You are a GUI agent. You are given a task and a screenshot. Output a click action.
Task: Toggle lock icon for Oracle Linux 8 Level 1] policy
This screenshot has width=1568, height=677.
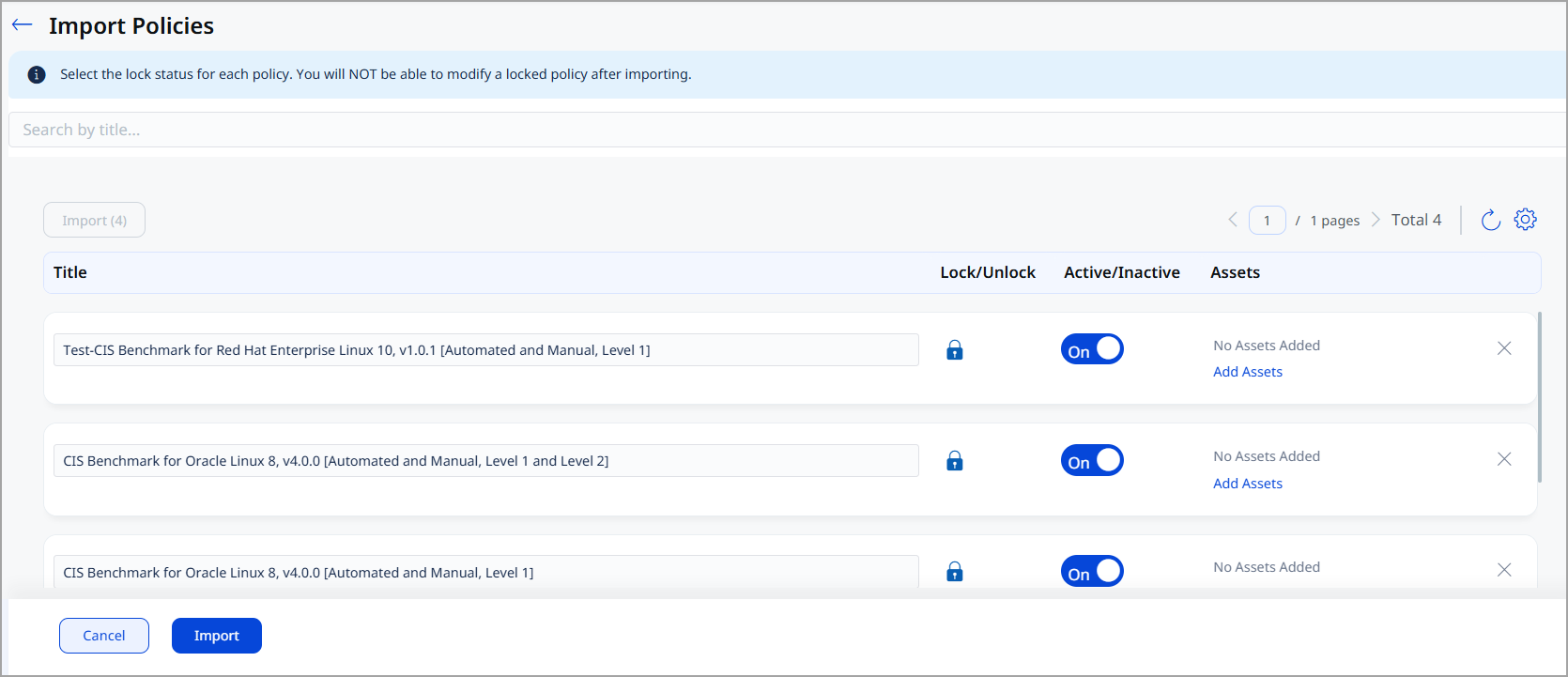955,572
